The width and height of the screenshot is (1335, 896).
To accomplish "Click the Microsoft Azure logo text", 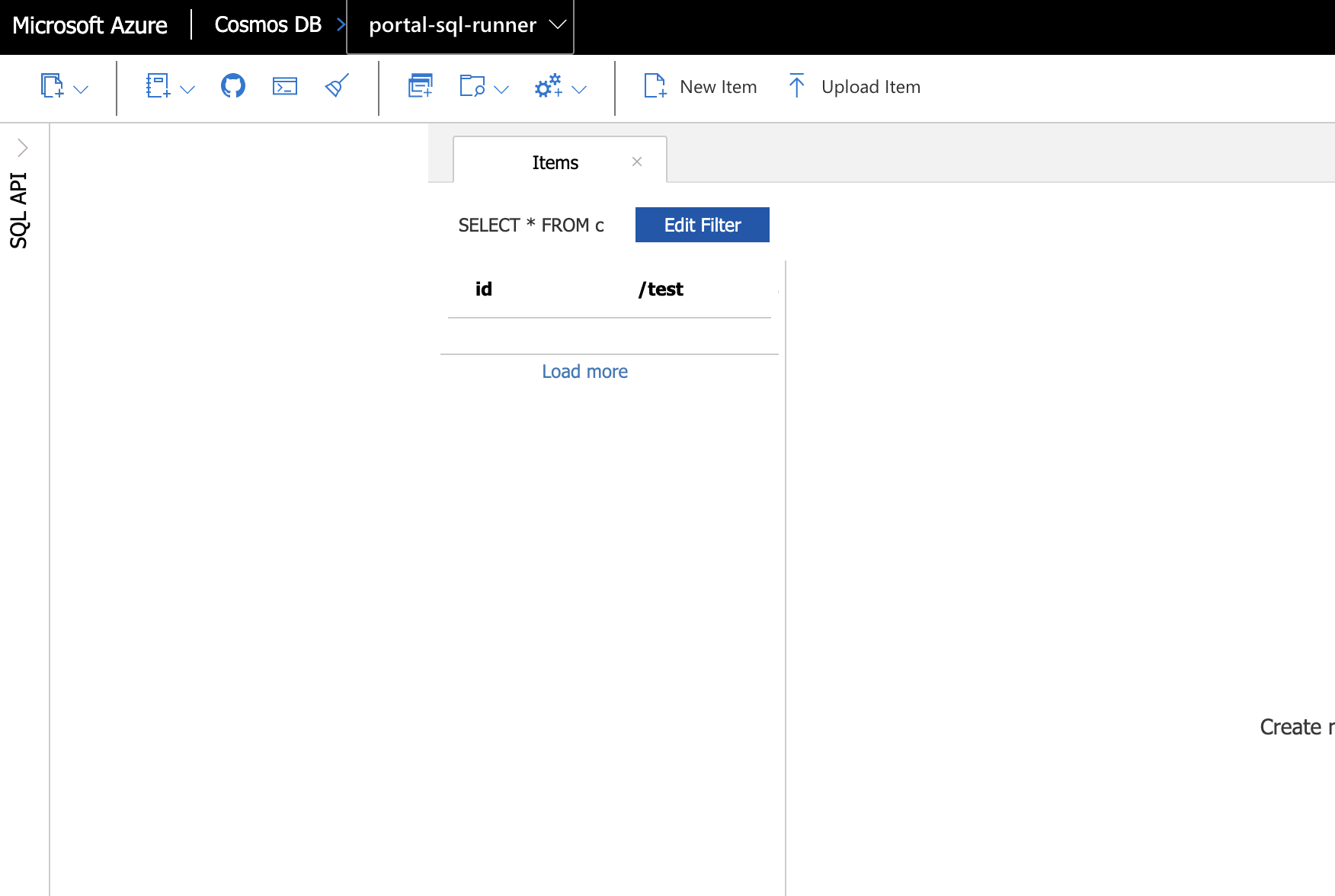I will [90, 25].
